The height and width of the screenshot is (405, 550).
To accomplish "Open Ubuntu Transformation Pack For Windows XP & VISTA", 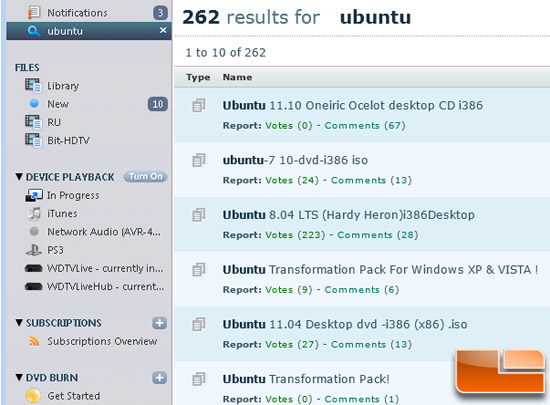I will pyautogui.click(x=381, y=270).
